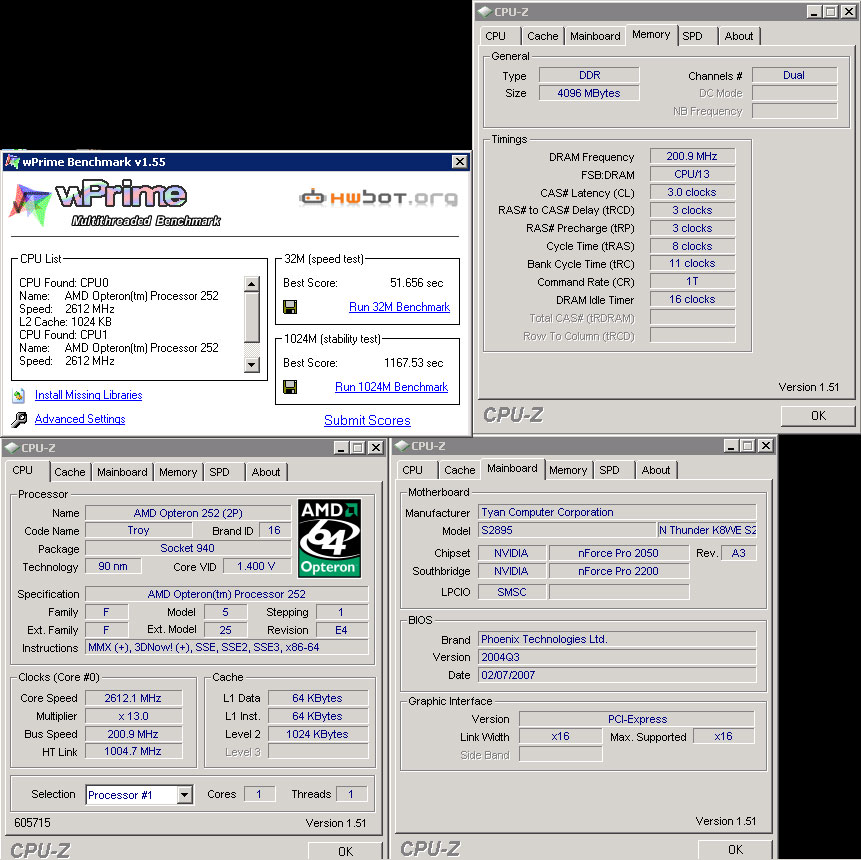861x860 pixels.
Task: Select Memory tab in the Mainboard CPU-Z window
Action: (568, 470)
